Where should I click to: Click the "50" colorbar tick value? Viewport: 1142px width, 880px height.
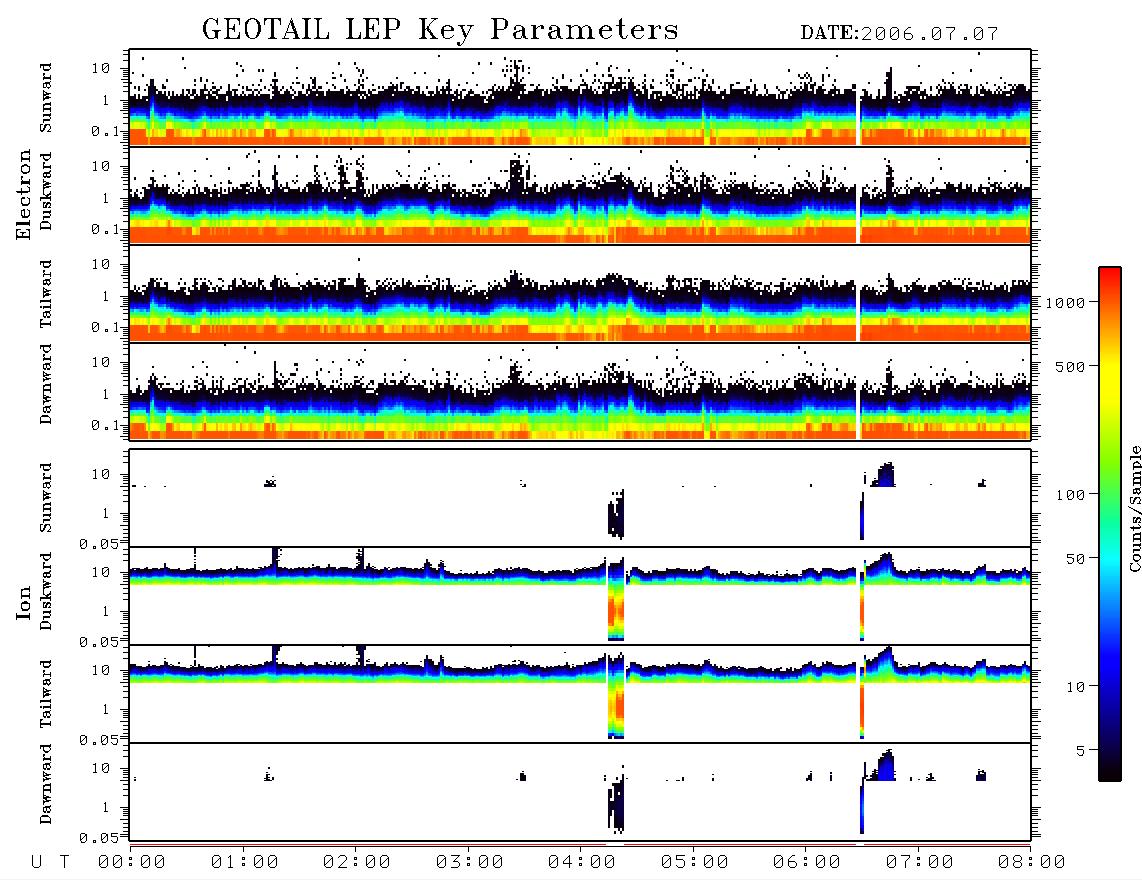pyautogui.click(x=1075, y=559)
